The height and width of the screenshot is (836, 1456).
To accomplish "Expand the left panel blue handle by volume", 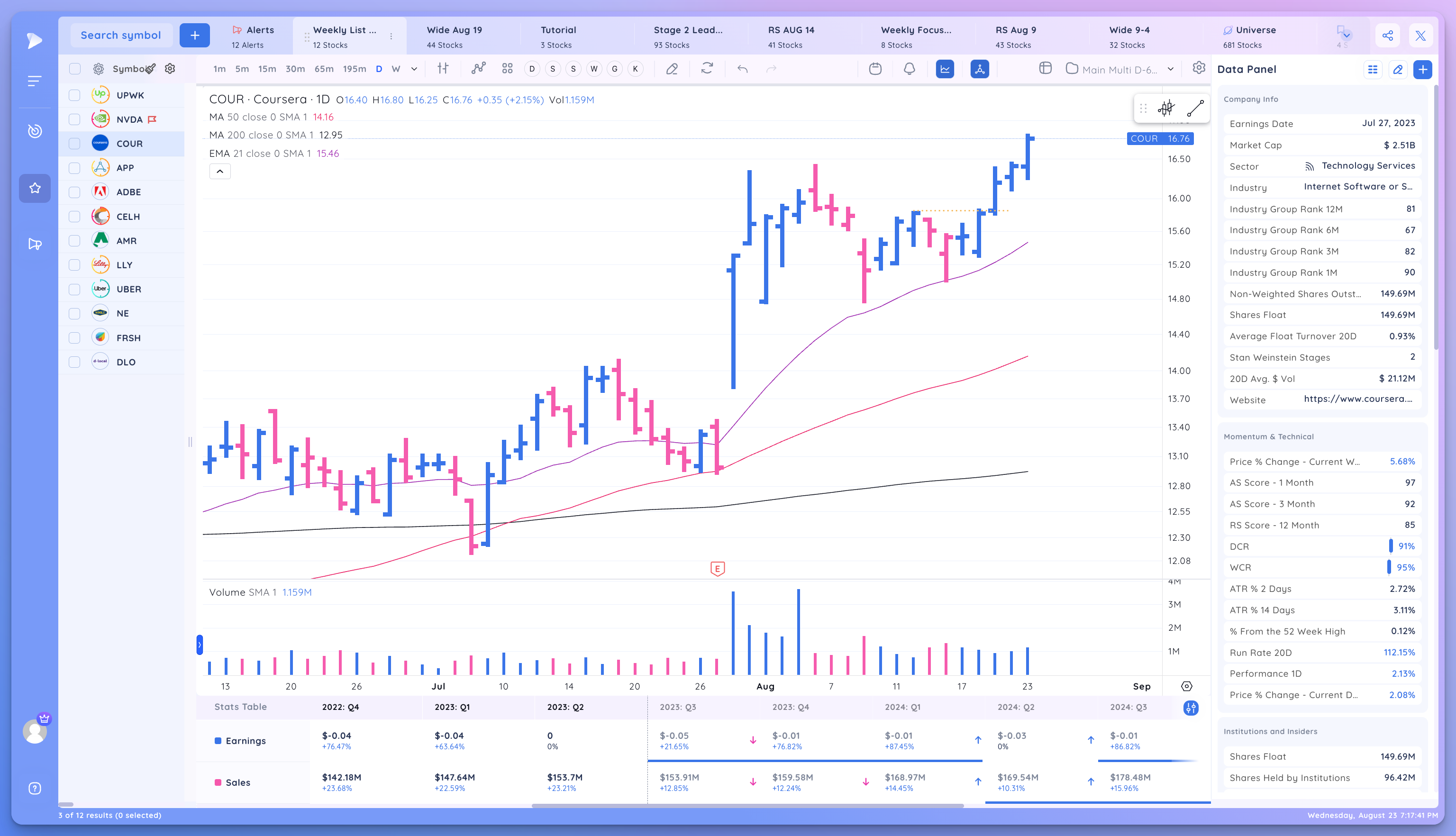I will [x=199, y=645].
